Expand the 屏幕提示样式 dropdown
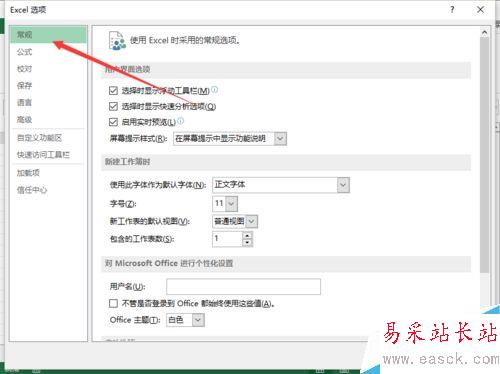 click(280, 139)
